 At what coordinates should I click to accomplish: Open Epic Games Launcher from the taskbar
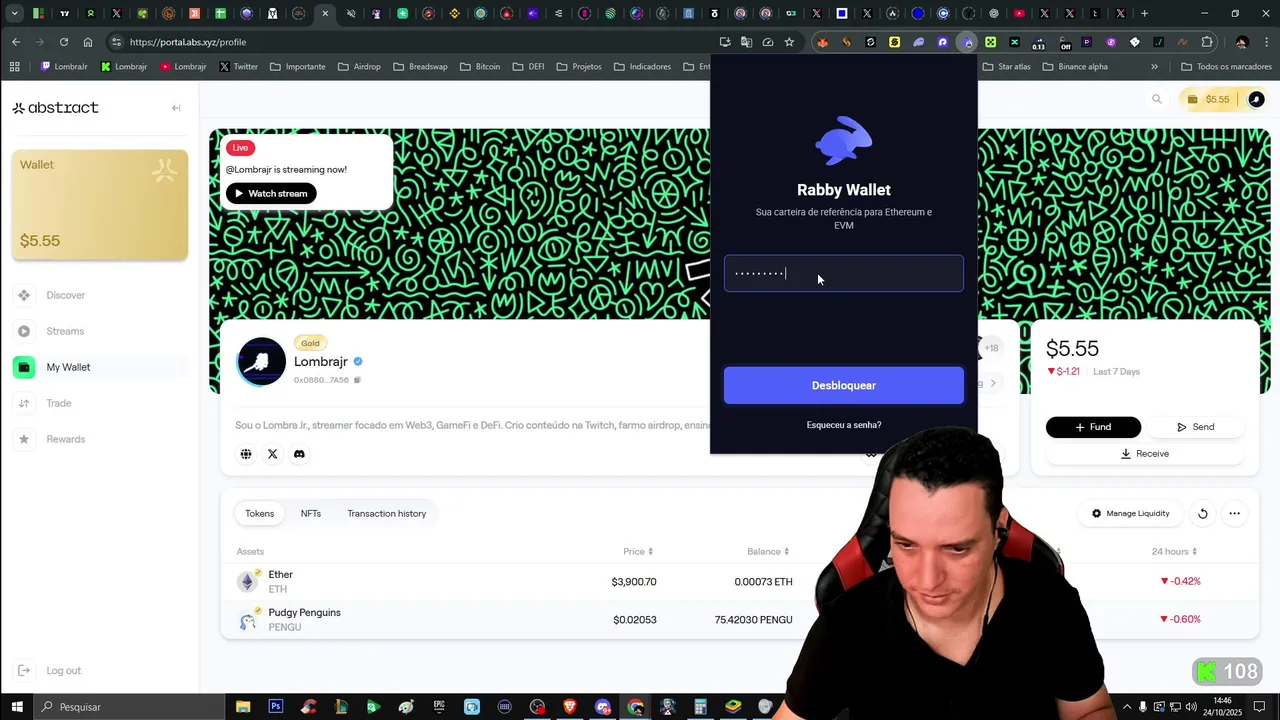tap(439, 706)
